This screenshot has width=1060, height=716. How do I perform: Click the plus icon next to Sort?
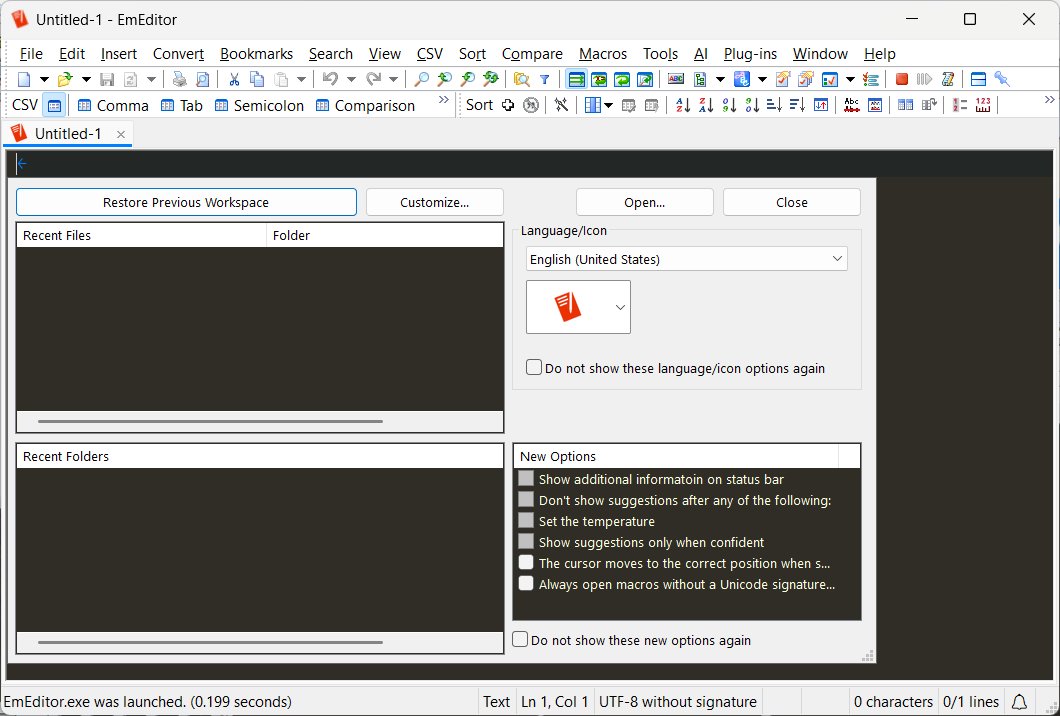click(508, 105)
